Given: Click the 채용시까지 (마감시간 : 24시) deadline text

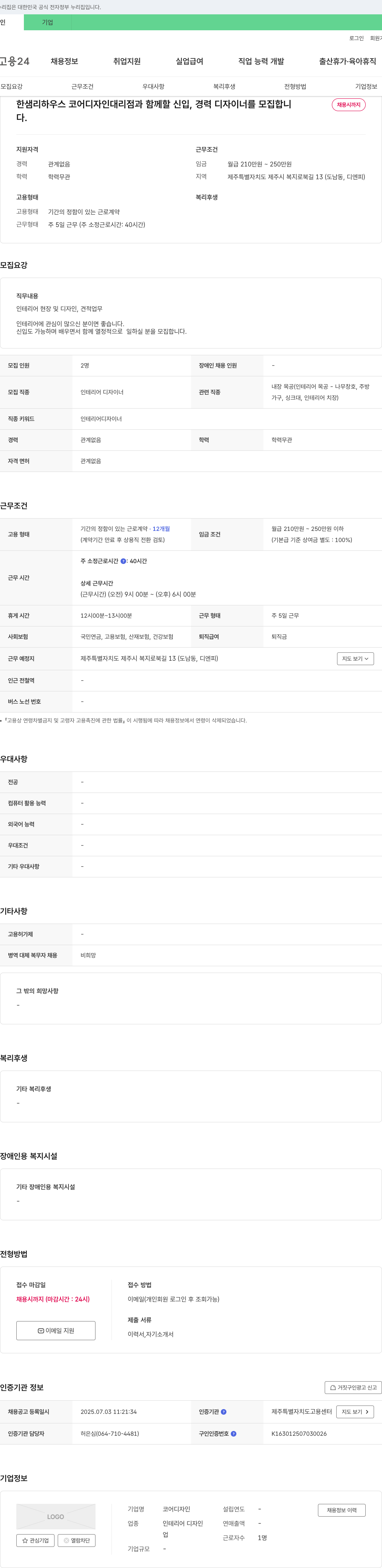Looking at the screenshot, I should click(x=53, y=1299).
